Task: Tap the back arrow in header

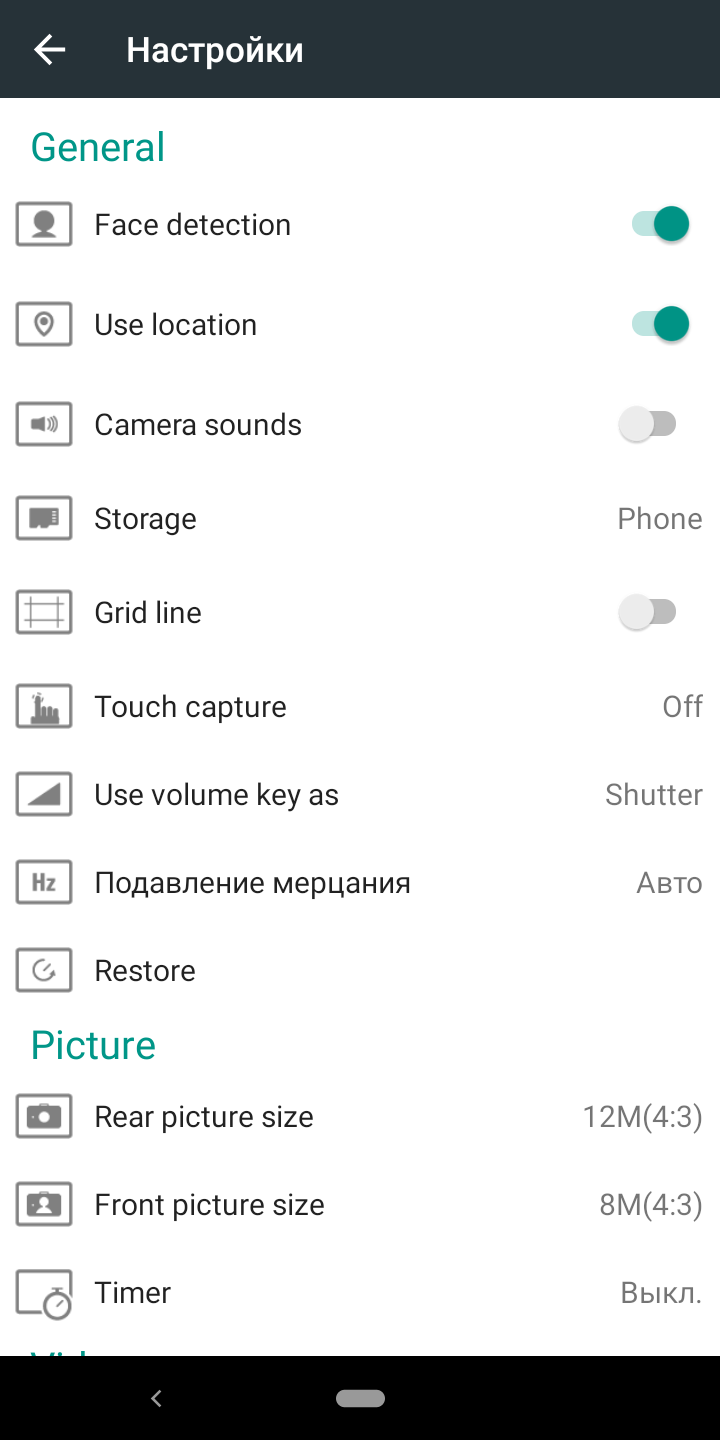Action: click(49, 50)
